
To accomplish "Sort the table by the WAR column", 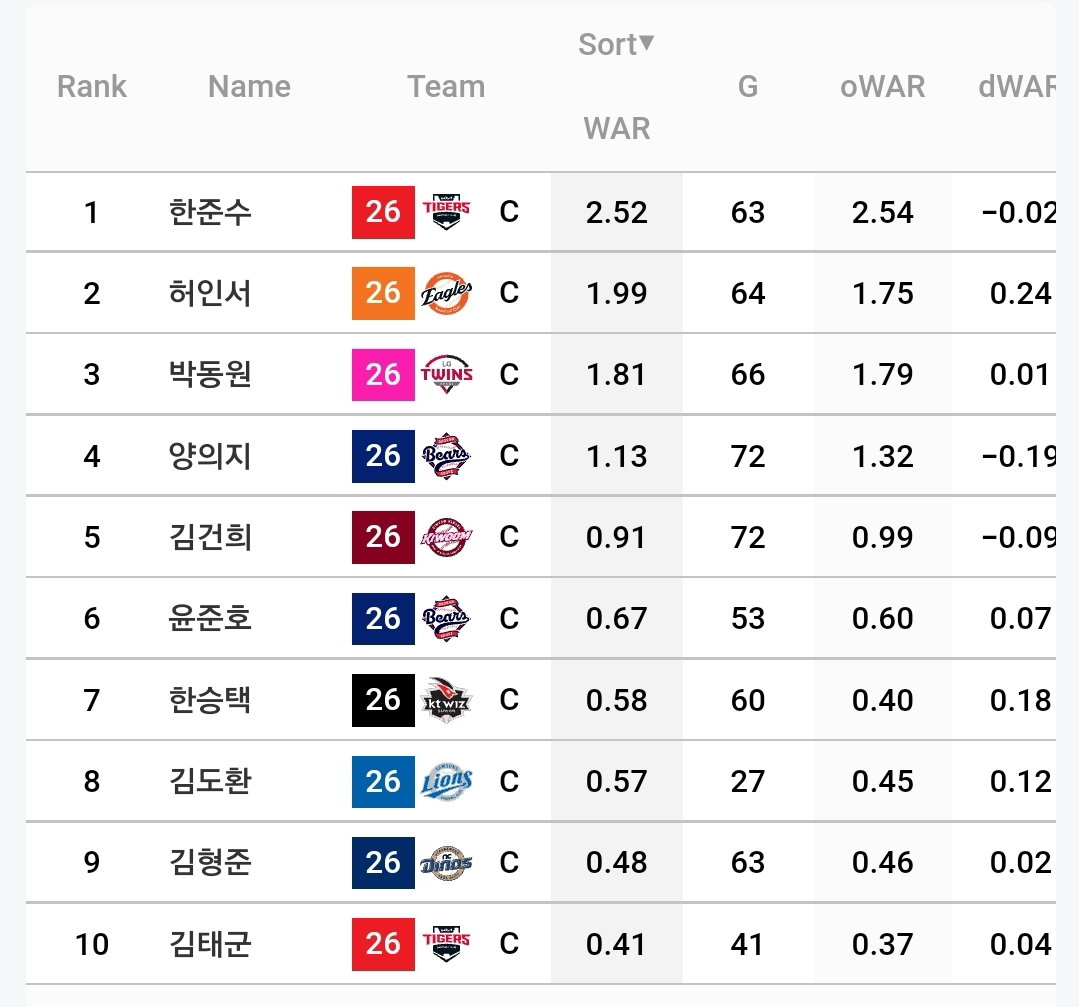I will [617, 129].
